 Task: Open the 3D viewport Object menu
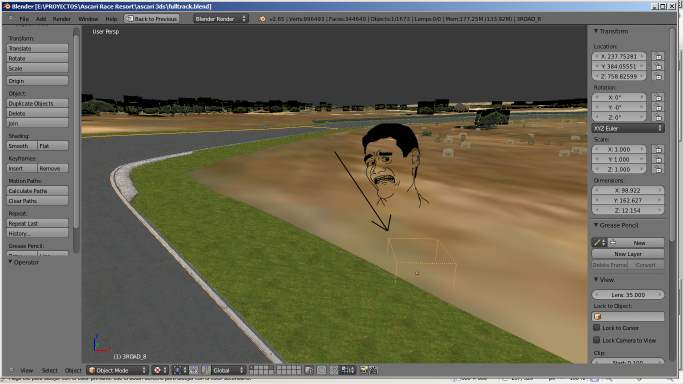73,371
